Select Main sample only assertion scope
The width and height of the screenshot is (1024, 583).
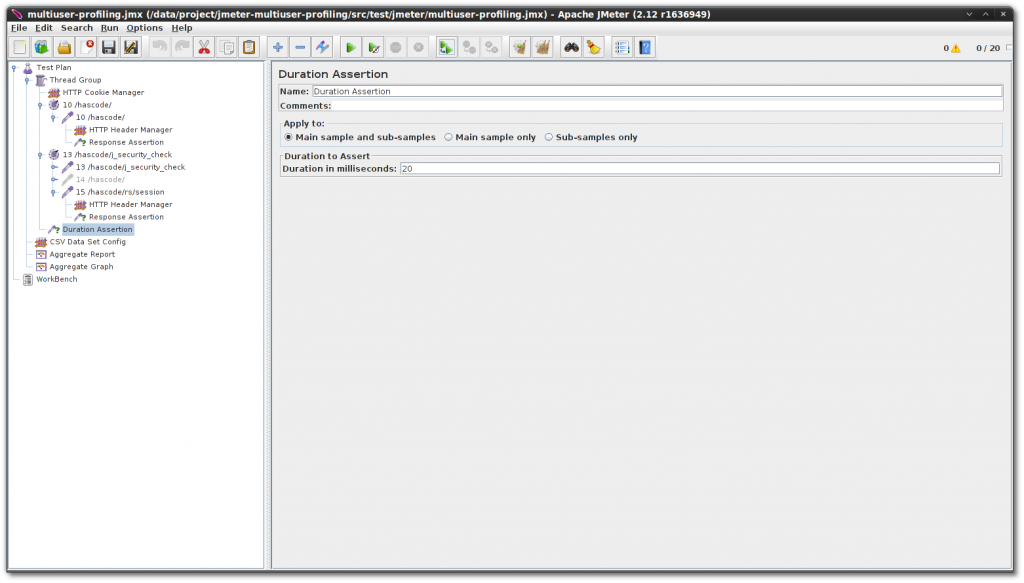coord(450,137)
